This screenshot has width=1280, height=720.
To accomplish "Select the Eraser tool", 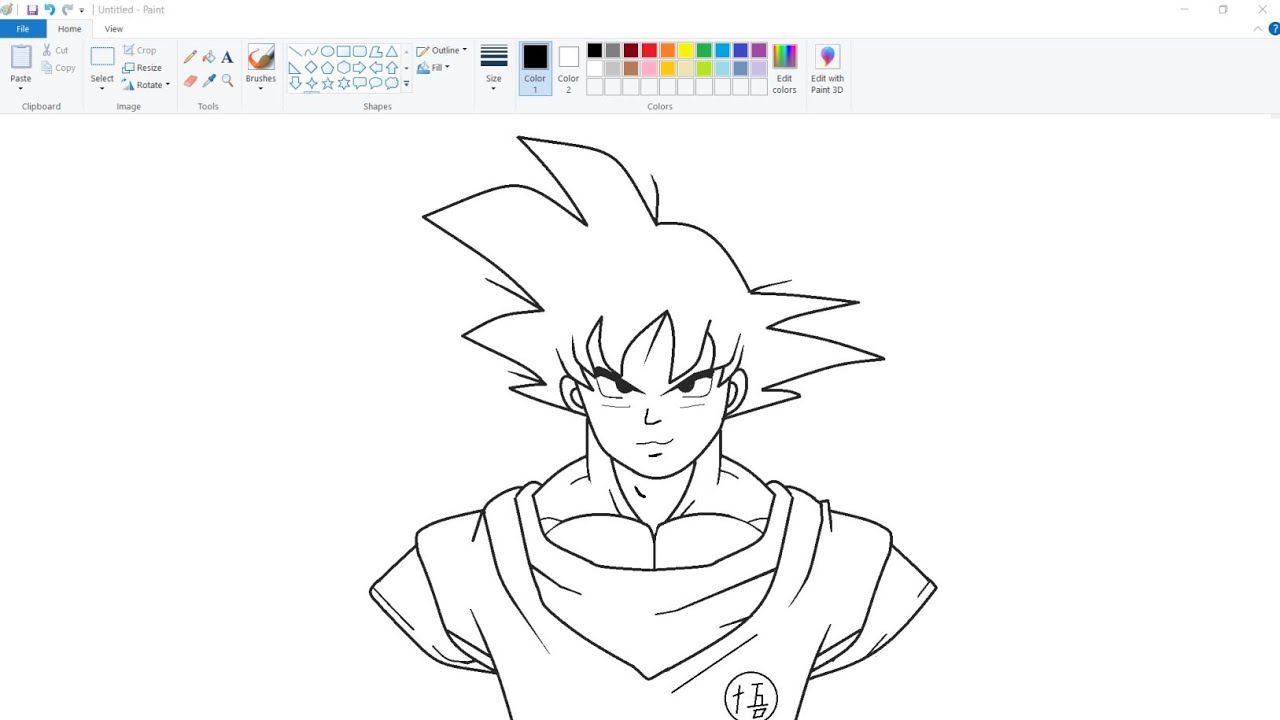I will tap(190, 80).
